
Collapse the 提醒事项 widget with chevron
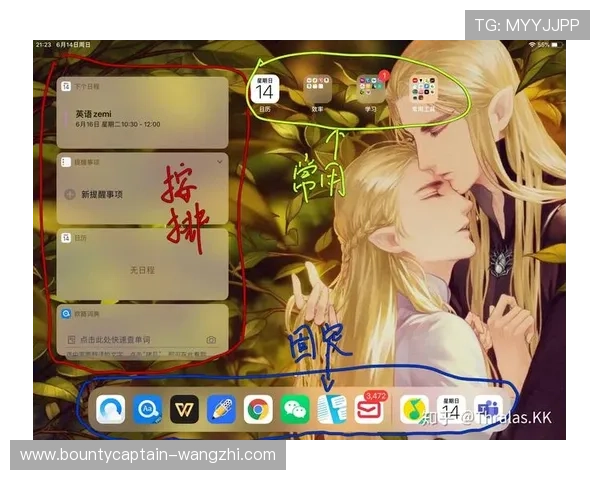[220, 162]
